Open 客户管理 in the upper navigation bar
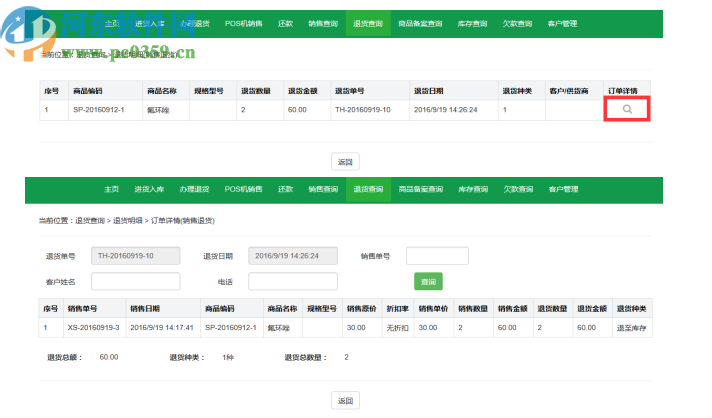 [562, 24]
